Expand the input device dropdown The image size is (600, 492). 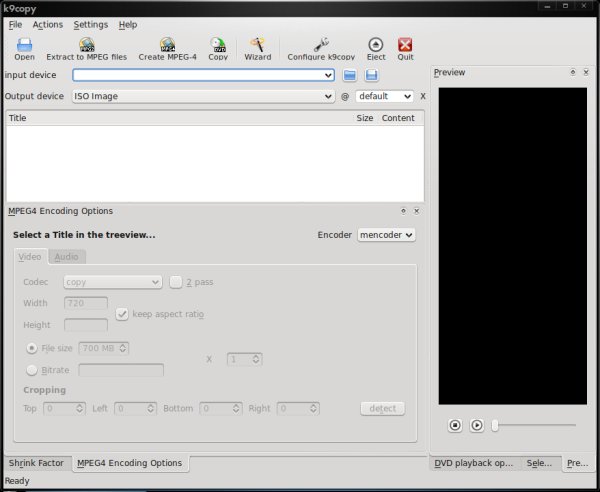(328, 75)
